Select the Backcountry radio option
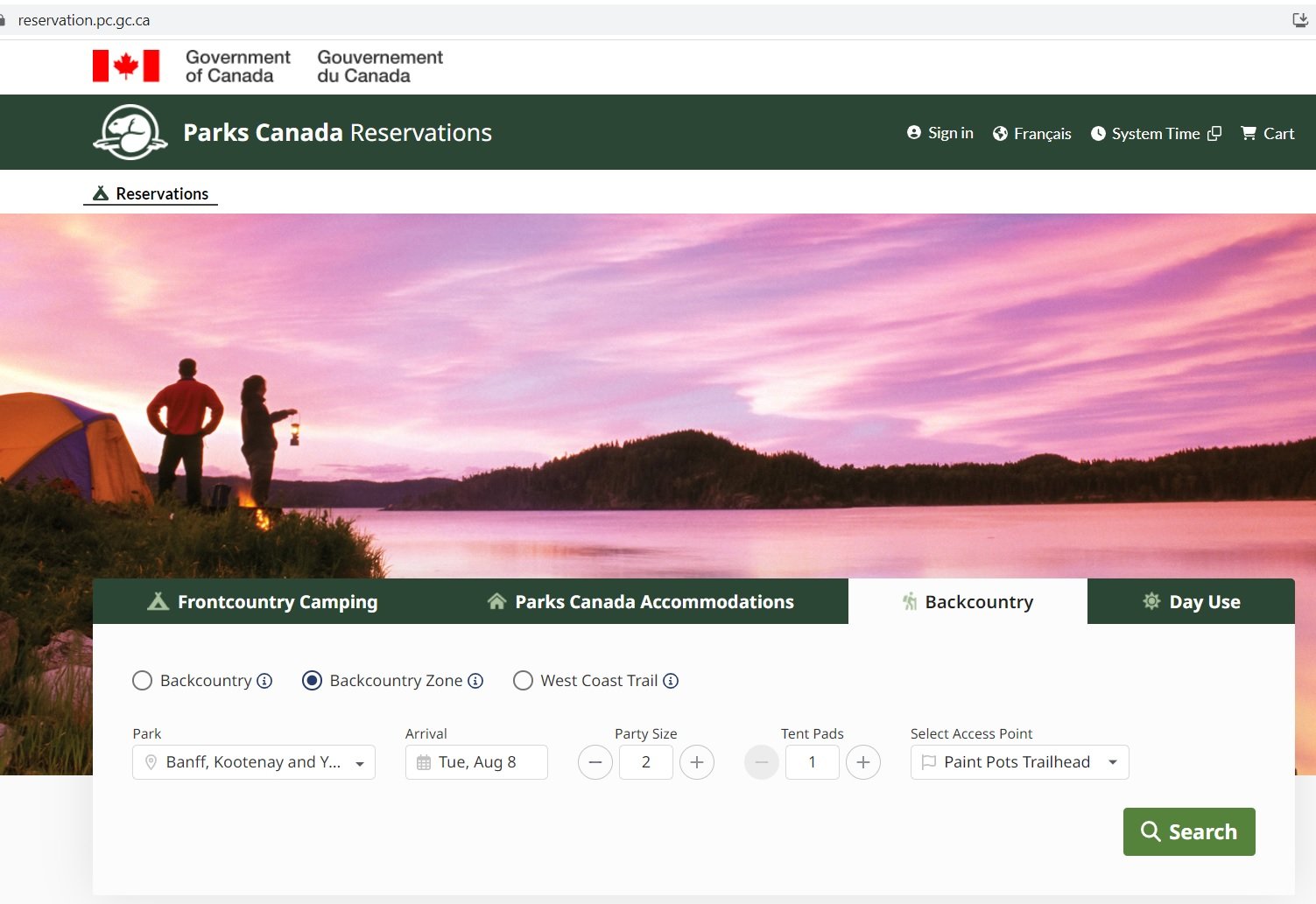The image size is (1316, 904). coord(142,680)
